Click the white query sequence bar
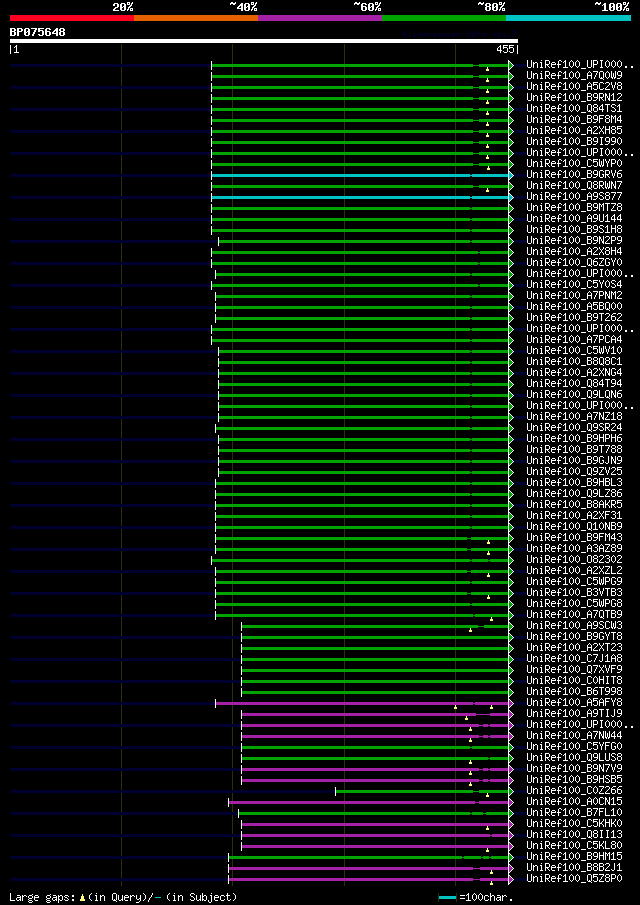Image resolution: width=640 pixels, height=905 pixels. [264, 41]
